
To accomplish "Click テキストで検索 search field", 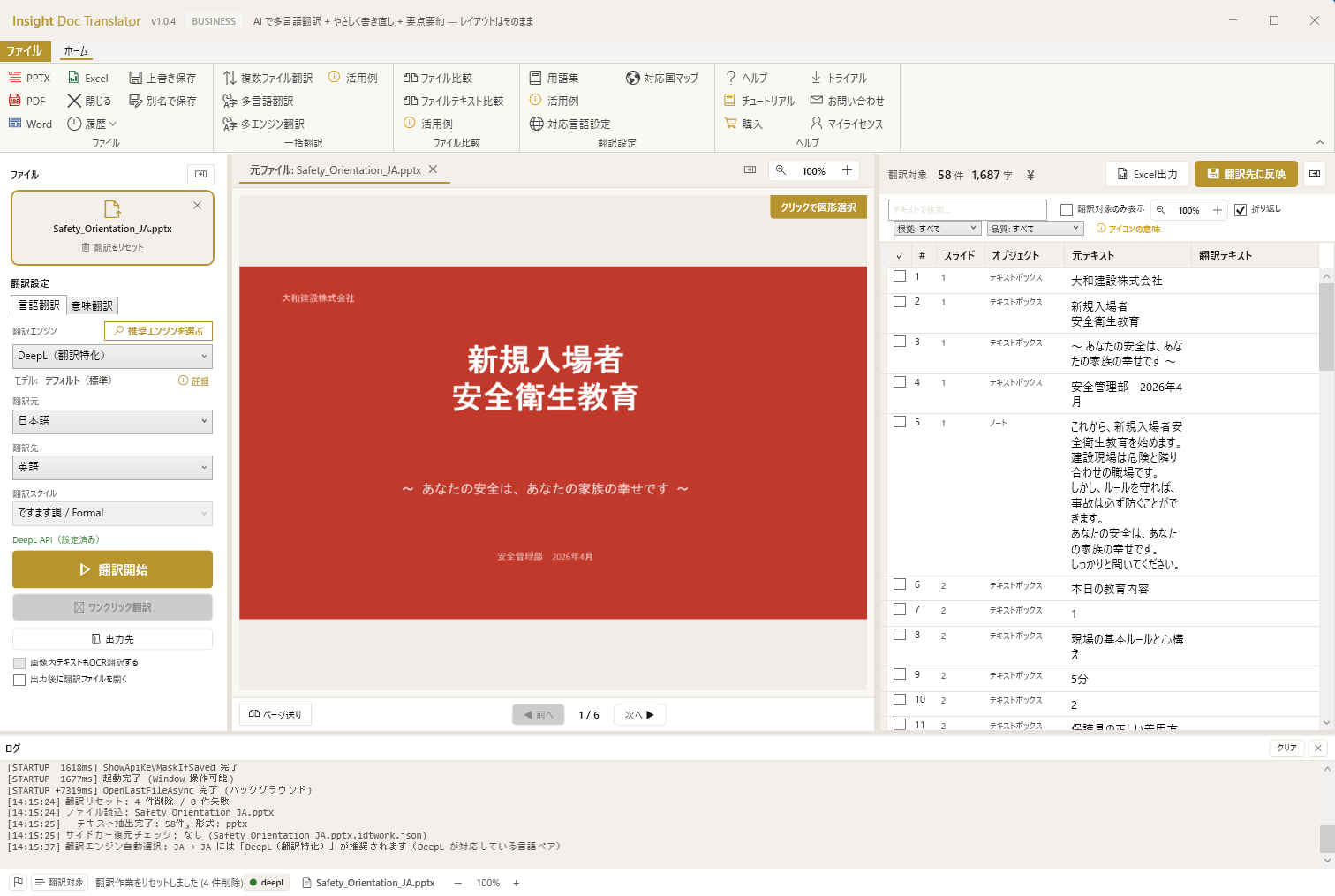I will (968, 209).
